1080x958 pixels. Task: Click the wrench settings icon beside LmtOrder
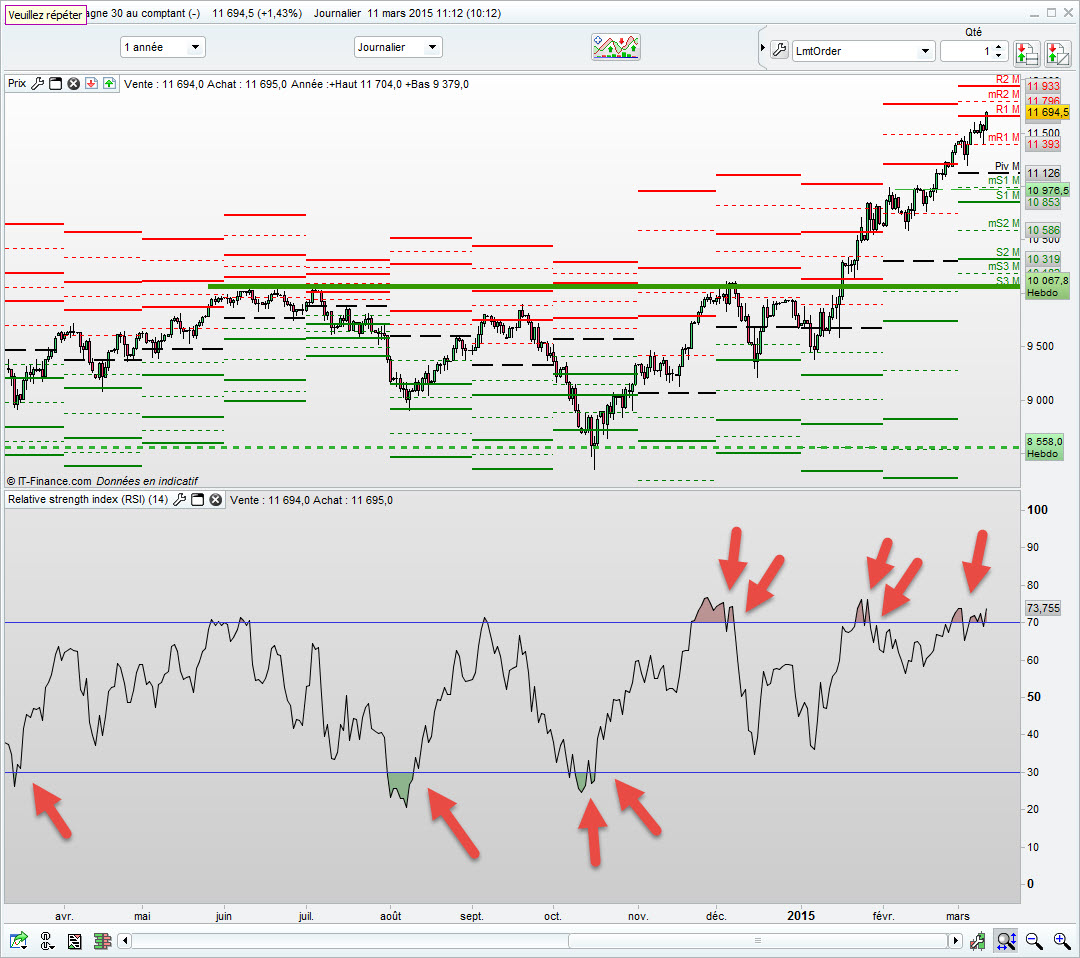pos(779,50)
